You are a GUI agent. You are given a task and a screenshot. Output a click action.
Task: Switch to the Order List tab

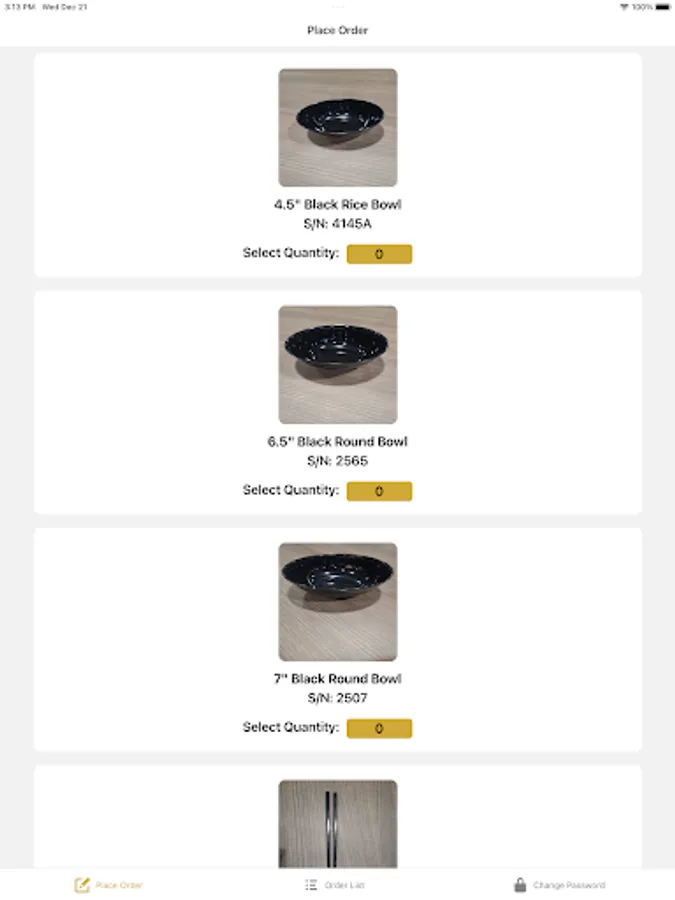point(344,885)
